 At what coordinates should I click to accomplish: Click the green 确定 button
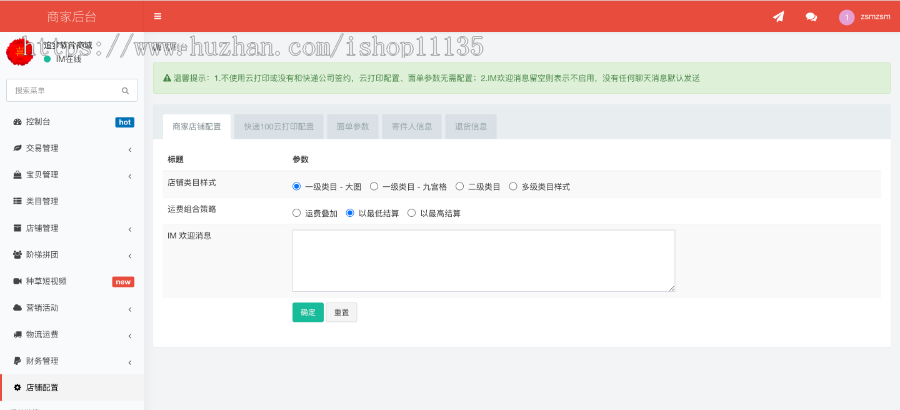307,313
